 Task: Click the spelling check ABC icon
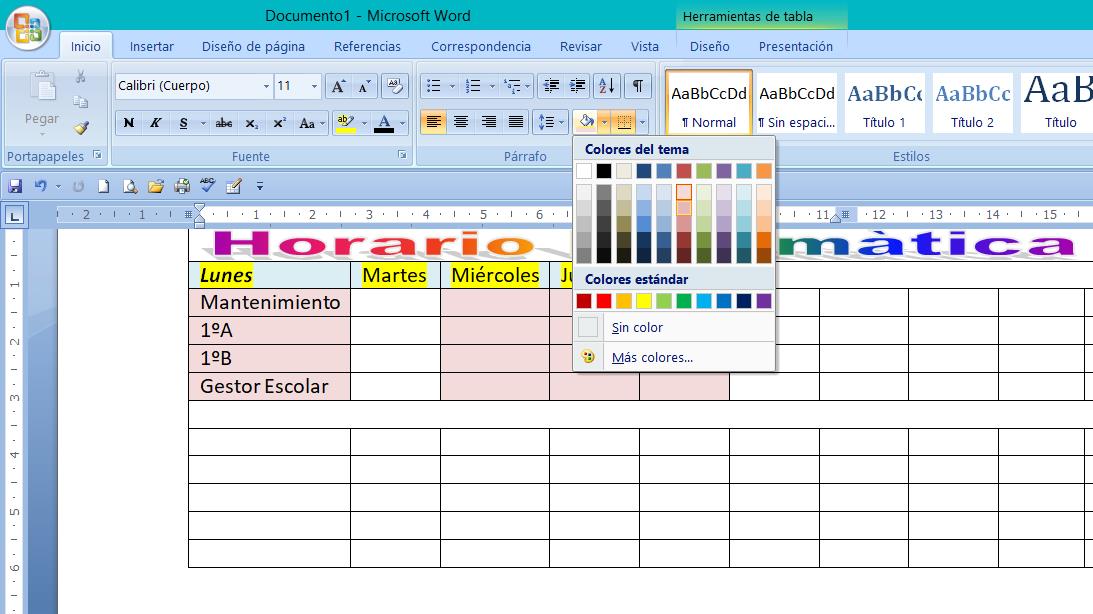[208, 186]
